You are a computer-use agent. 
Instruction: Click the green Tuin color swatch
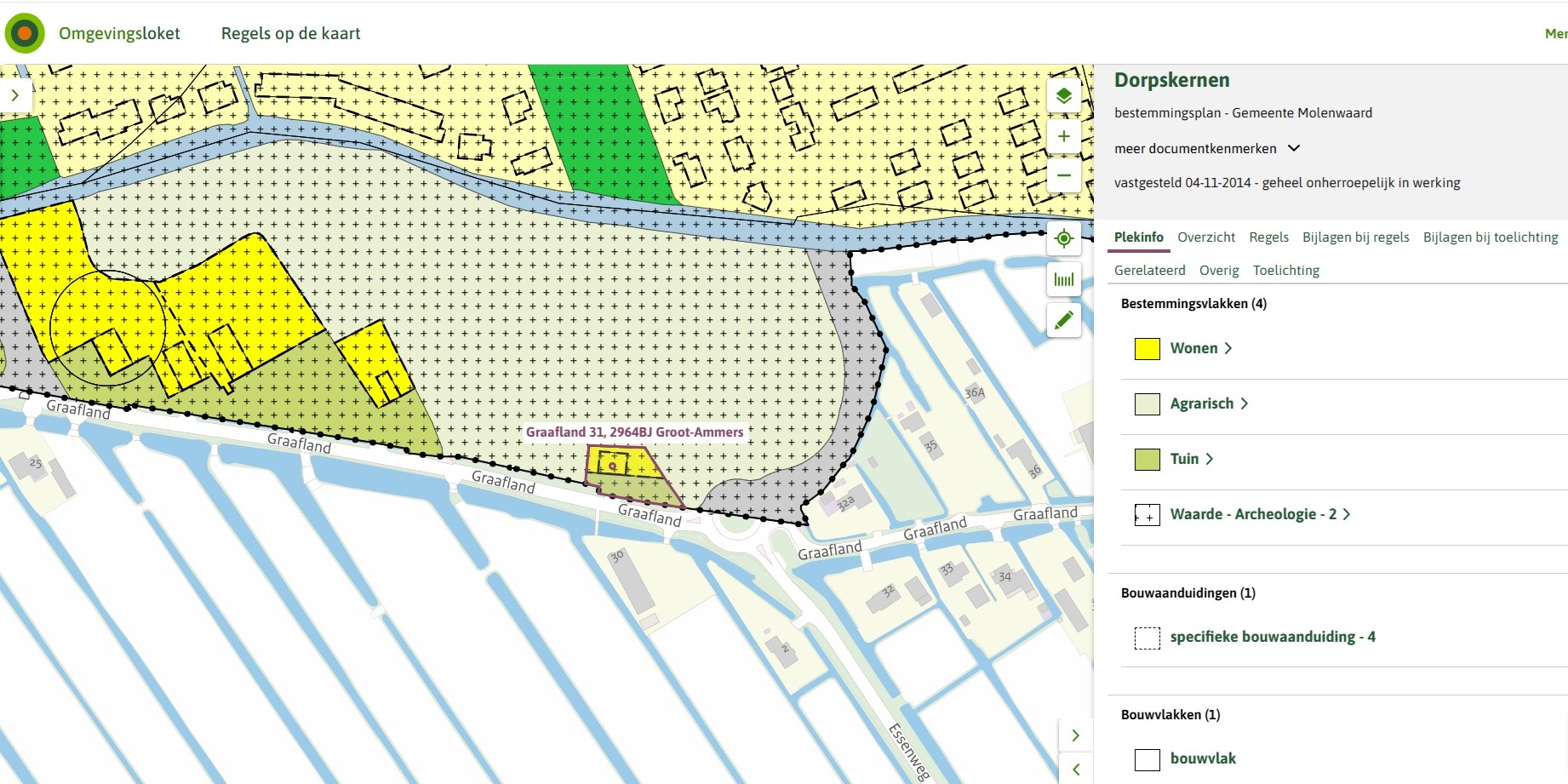[x=1147, y=460]
